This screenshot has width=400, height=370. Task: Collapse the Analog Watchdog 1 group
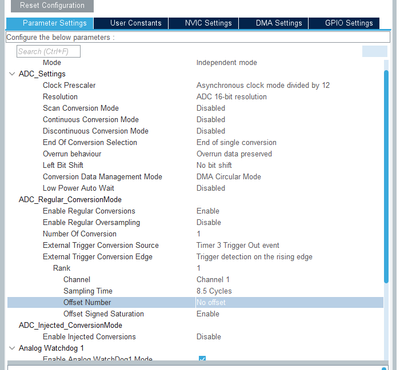tap(12, 348)
